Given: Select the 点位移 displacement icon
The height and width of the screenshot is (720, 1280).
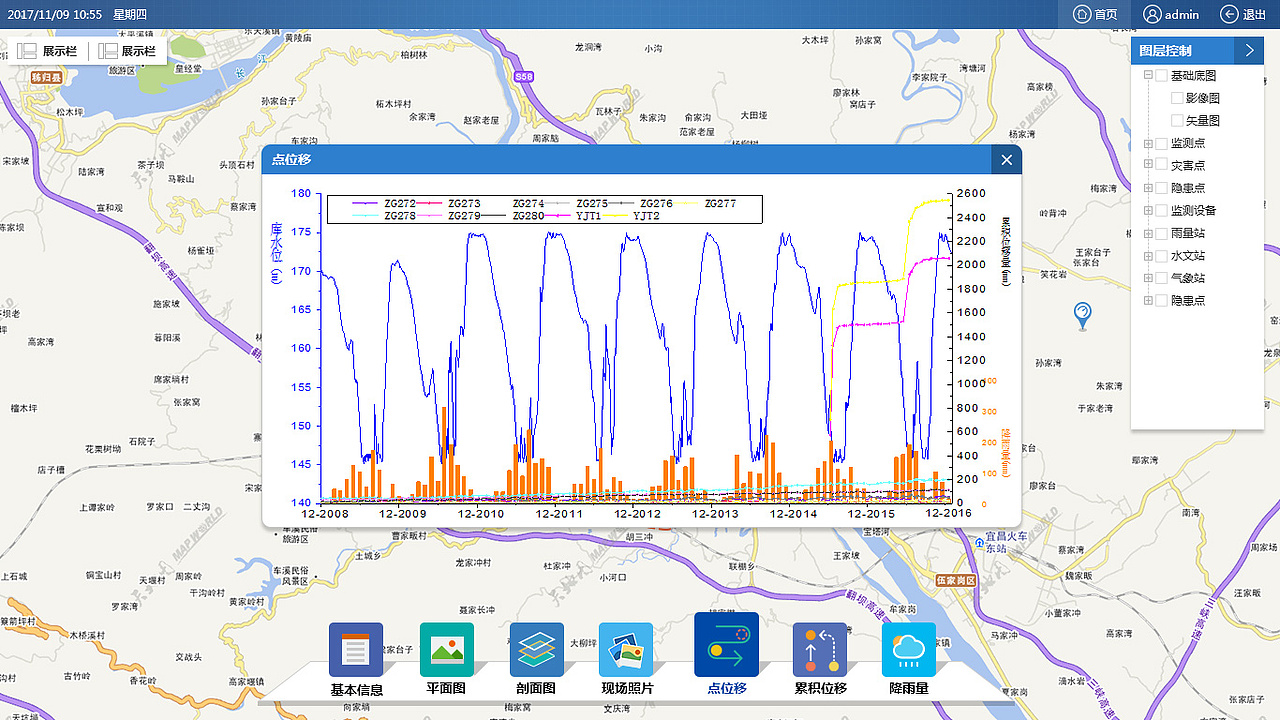Looking at the screenshot, I should pyautogui.click(x=726, y=645).
